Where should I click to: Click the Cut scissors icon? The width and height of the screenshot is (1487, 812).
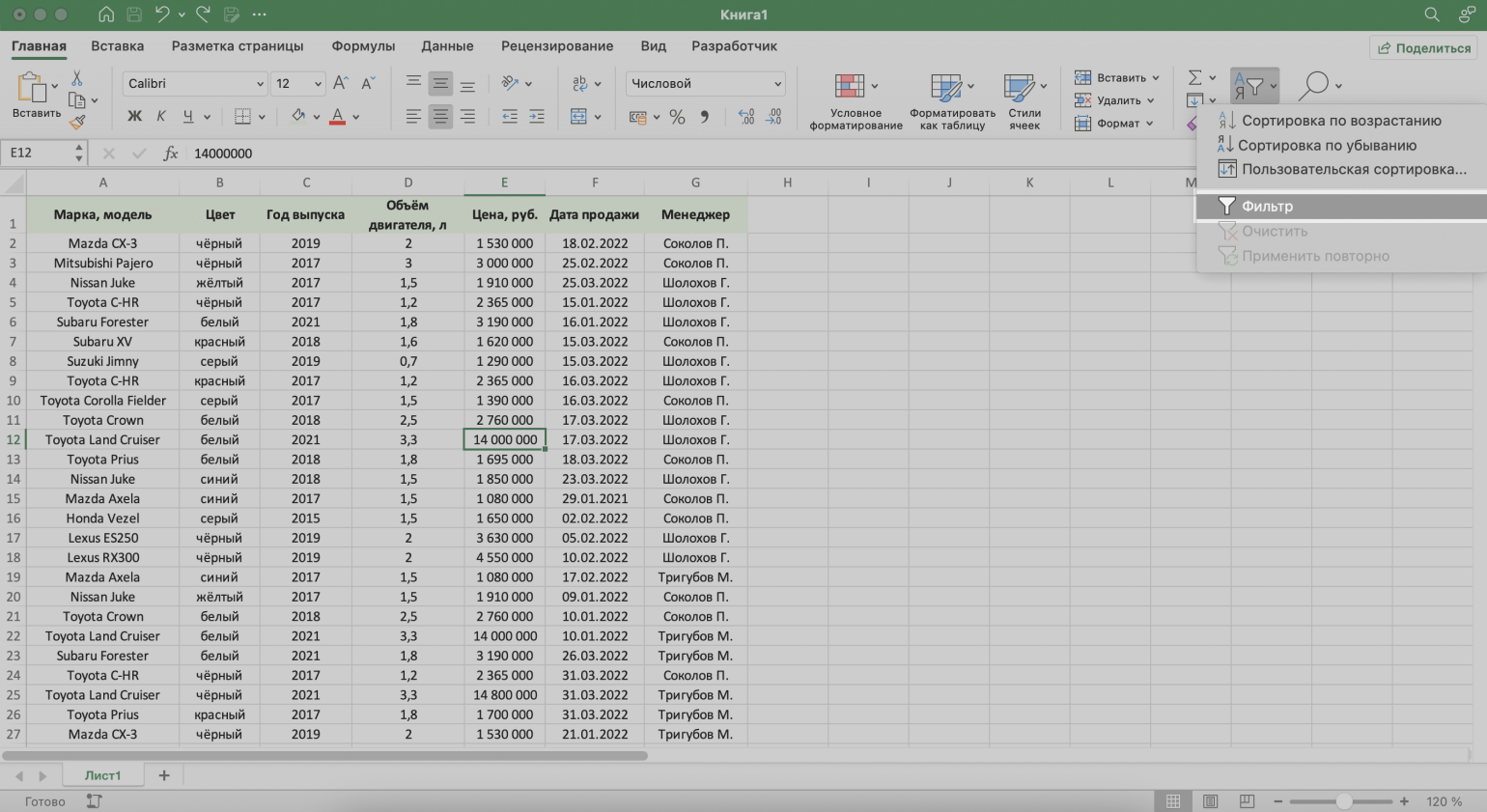click(77, 78)
